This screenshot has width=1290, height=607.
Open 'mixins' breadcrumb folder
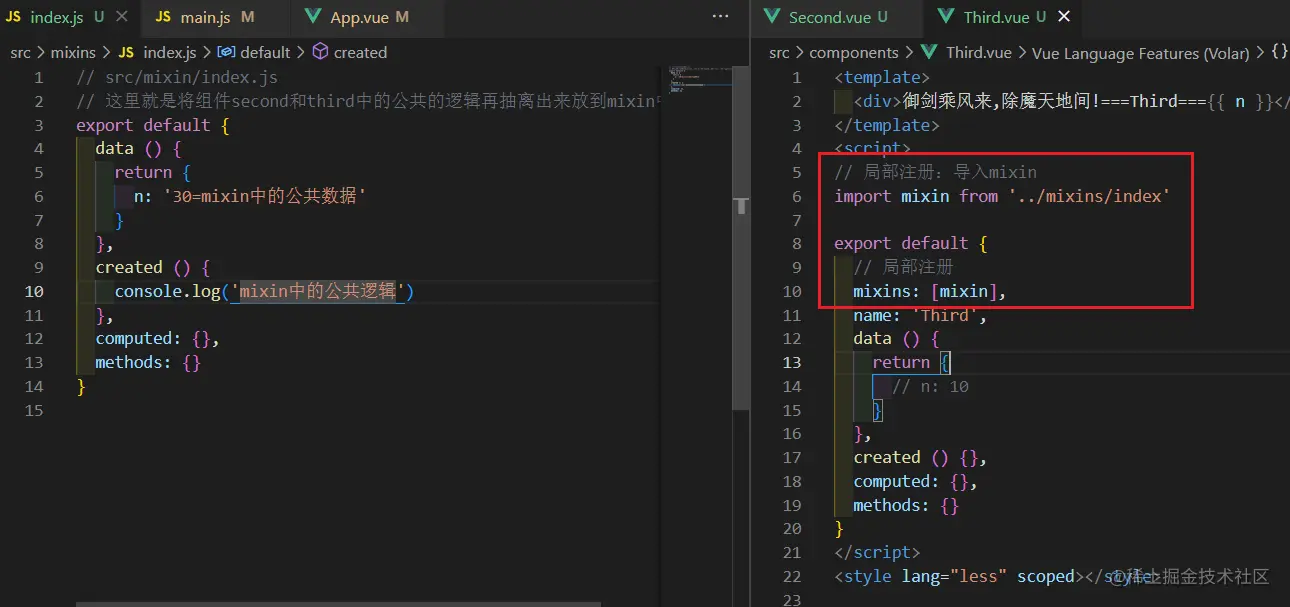73,52
